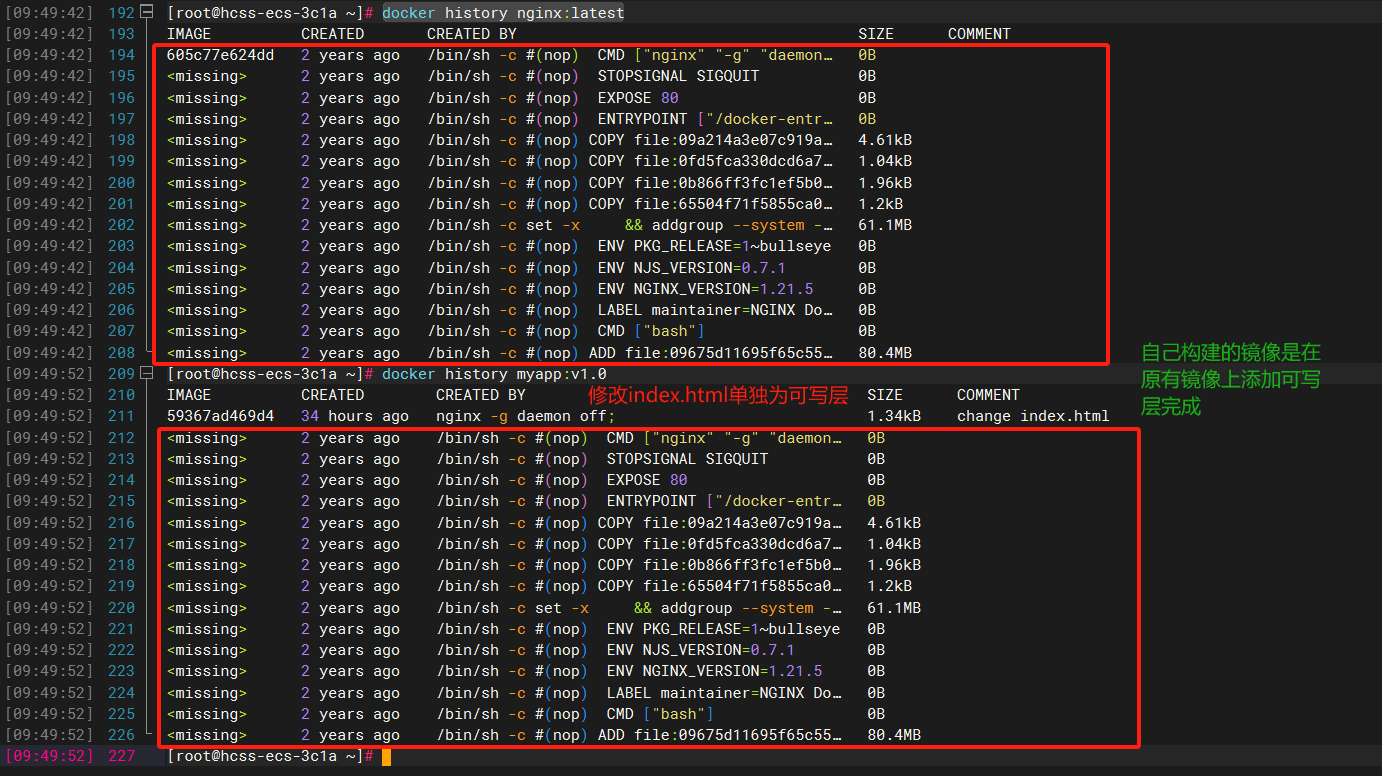The height and width of the screenshot is (776, 1382).
Task: Select the 80.4MB size on line 208
Action: [x=885, y=353]
